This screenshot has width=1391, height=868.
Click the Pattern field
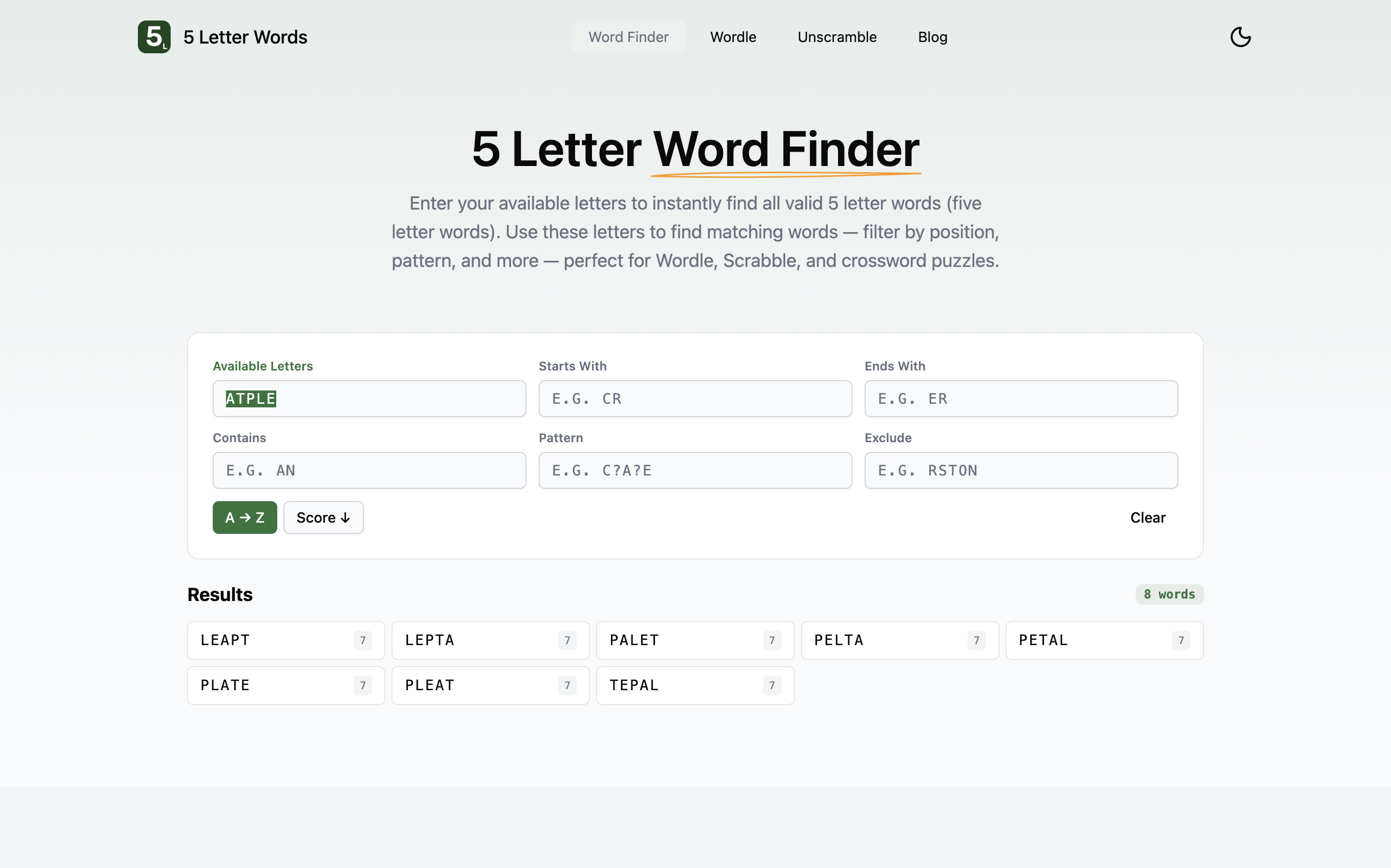coord(694,470)
